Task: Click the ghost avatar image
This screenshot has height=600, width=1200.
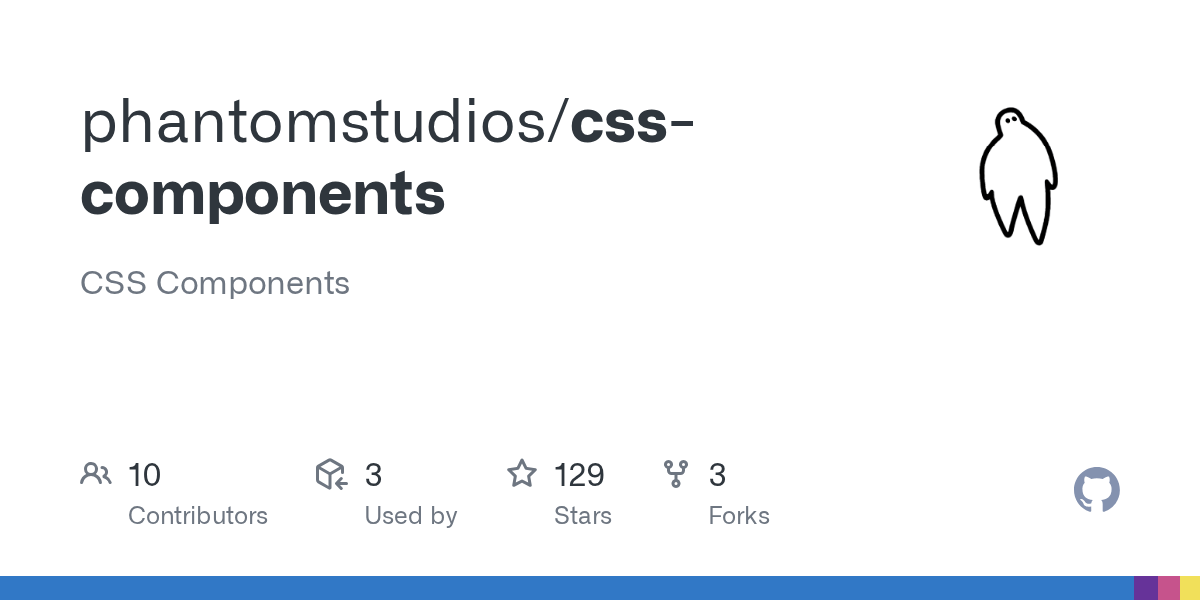Action: point(1018,176)
